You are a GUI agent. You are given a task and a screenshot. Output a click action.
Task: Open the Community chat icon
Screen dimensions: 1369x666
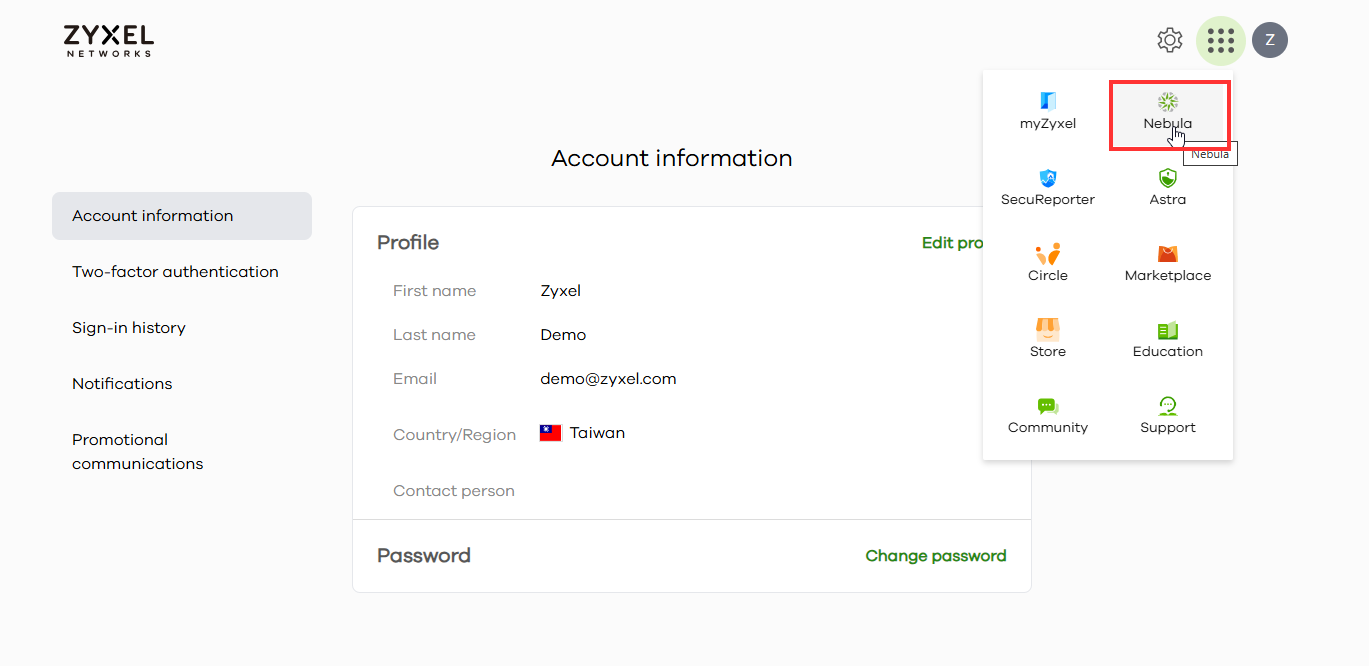[1047, 406]
